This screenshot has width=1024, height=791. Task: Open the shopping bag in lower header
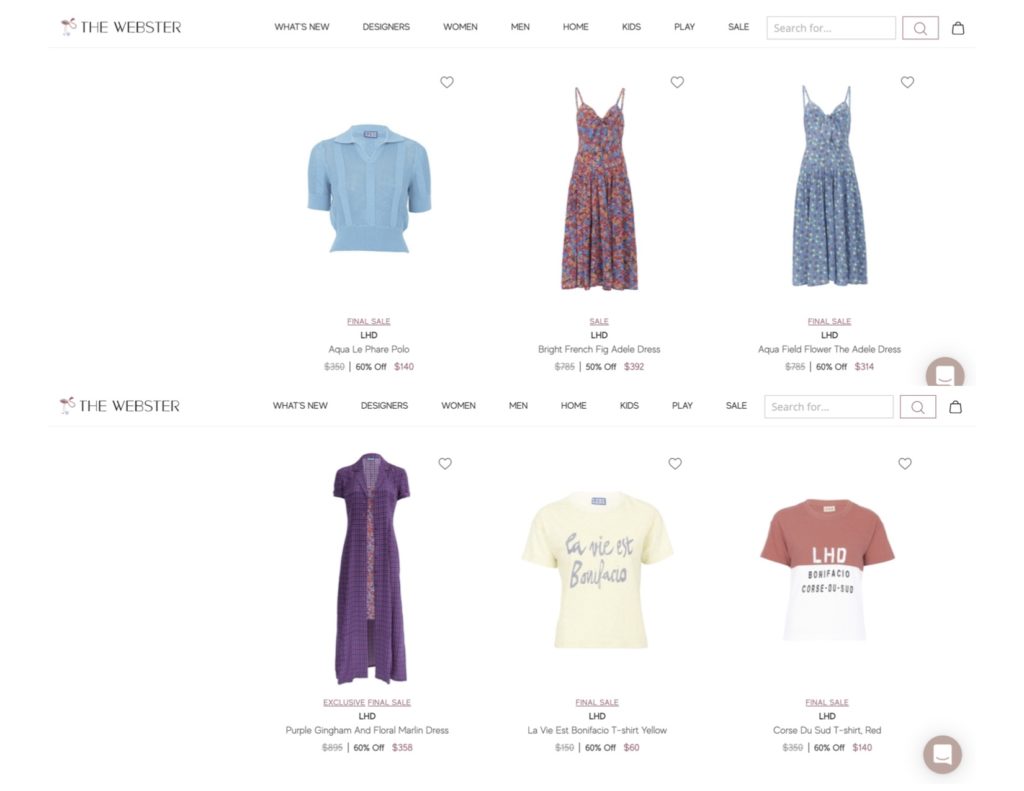(955, 407)
